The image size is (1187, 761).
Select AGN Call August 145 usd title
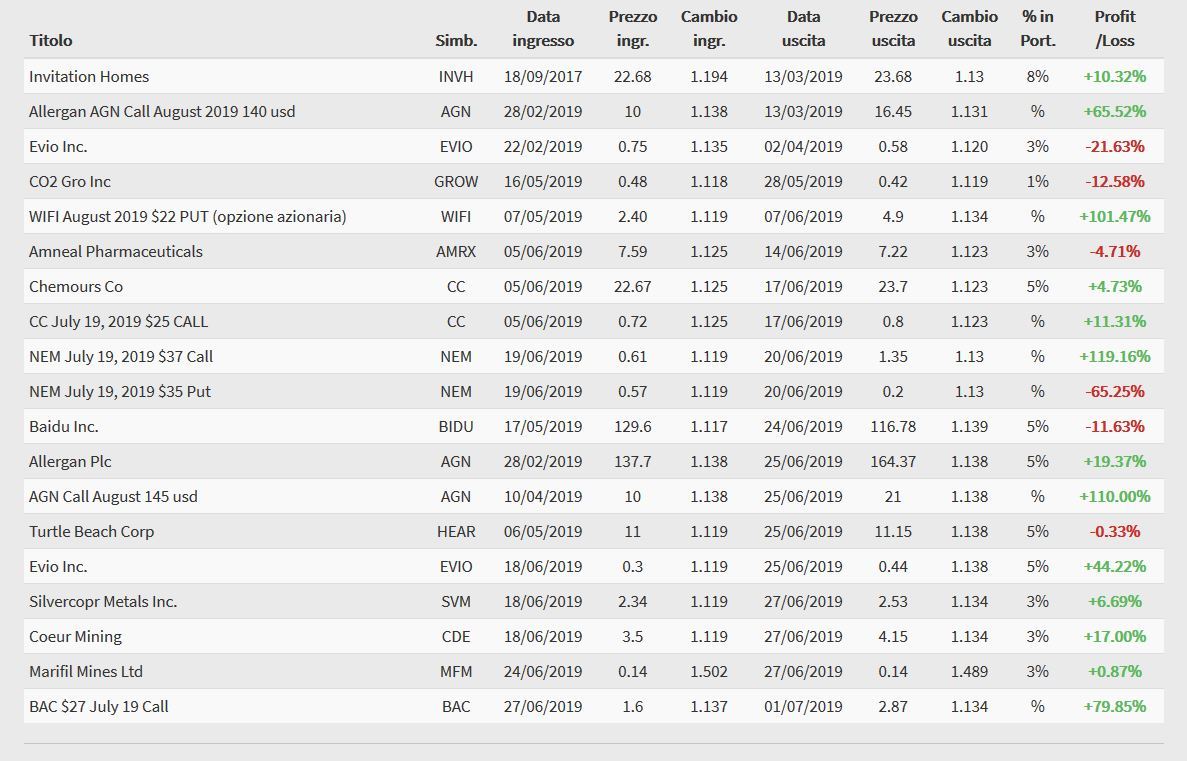coord(113,497)
